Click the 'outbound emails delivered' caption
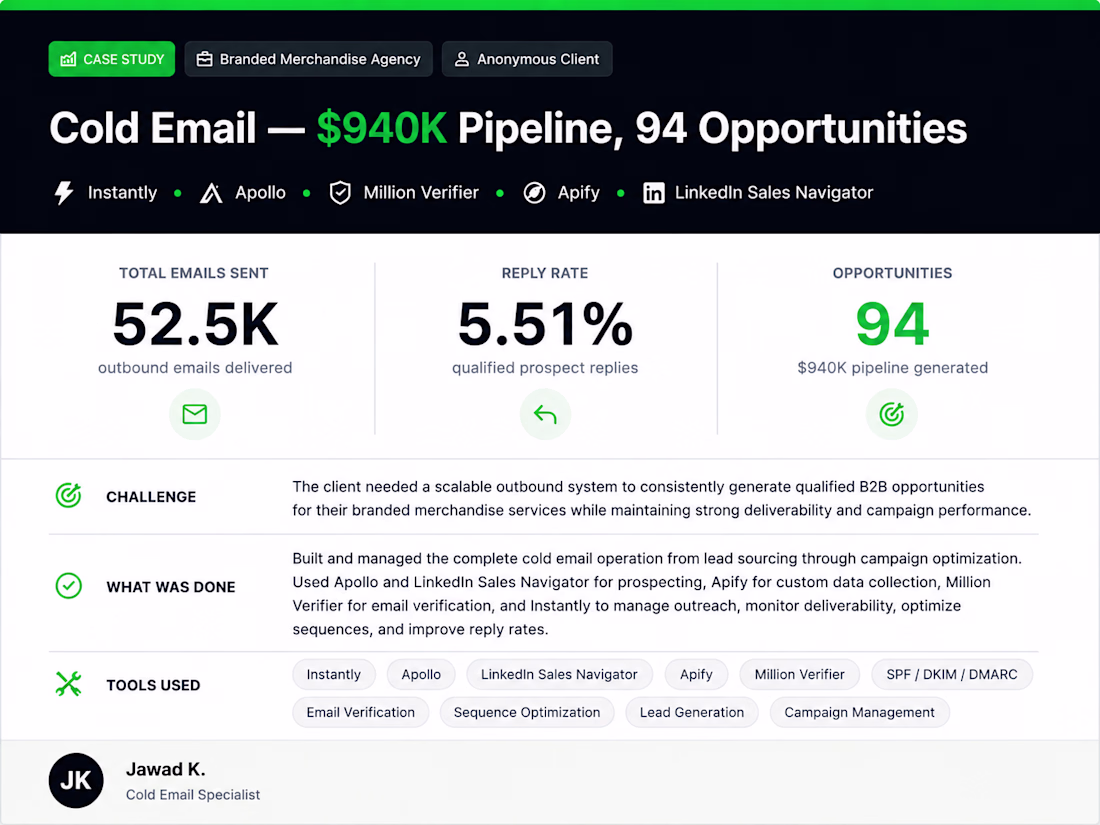This screenshot has height=825, width=1100. [195, 368]
